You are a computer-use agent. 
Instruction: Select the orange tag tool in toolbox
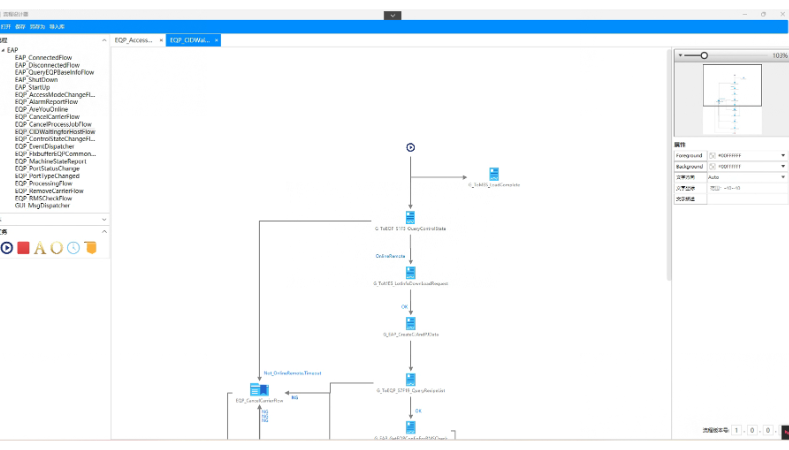(x=90, y=247)
